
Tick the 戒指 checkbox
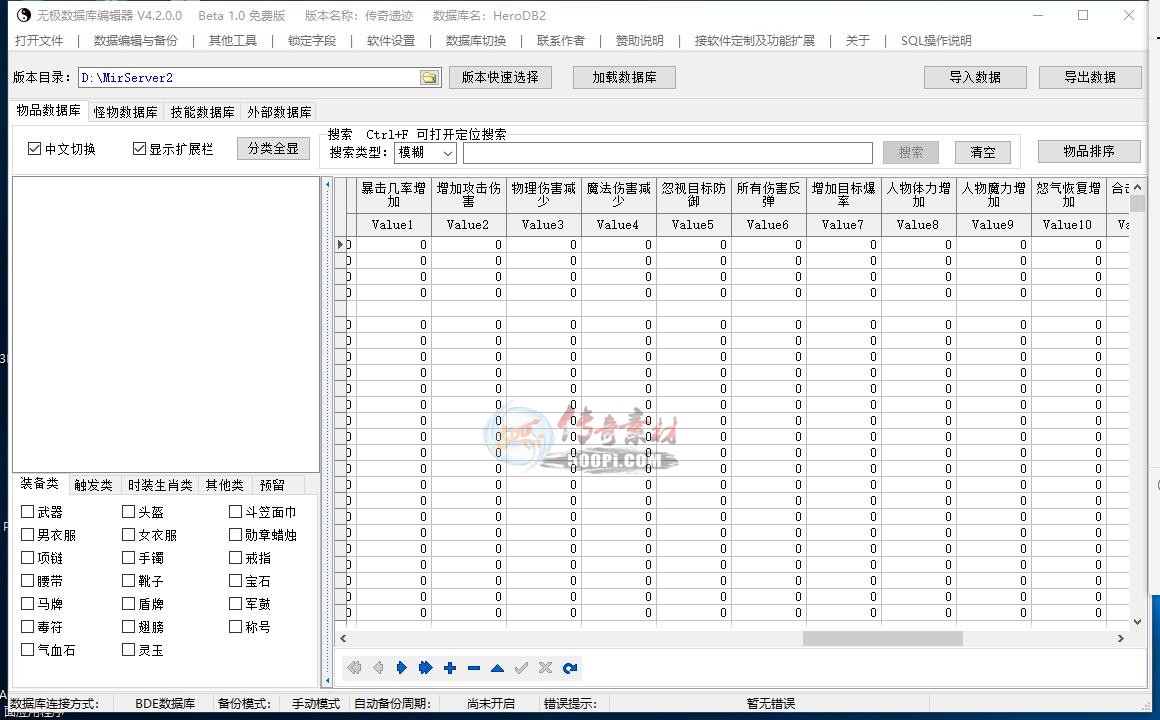pos(235,557)
